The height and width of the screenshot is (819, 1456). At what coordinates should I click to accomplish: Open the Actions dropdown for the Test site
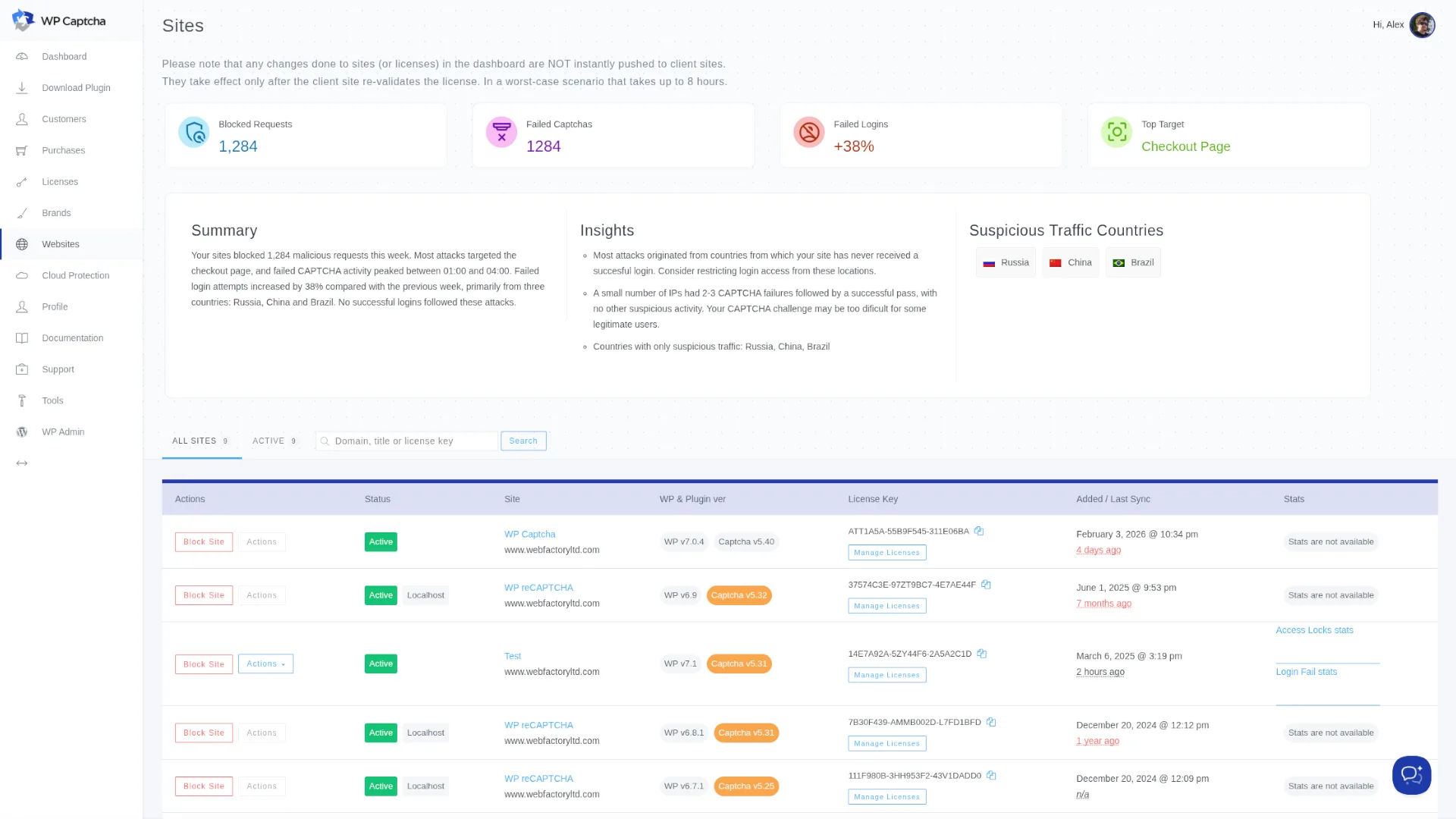click(265, 664)
